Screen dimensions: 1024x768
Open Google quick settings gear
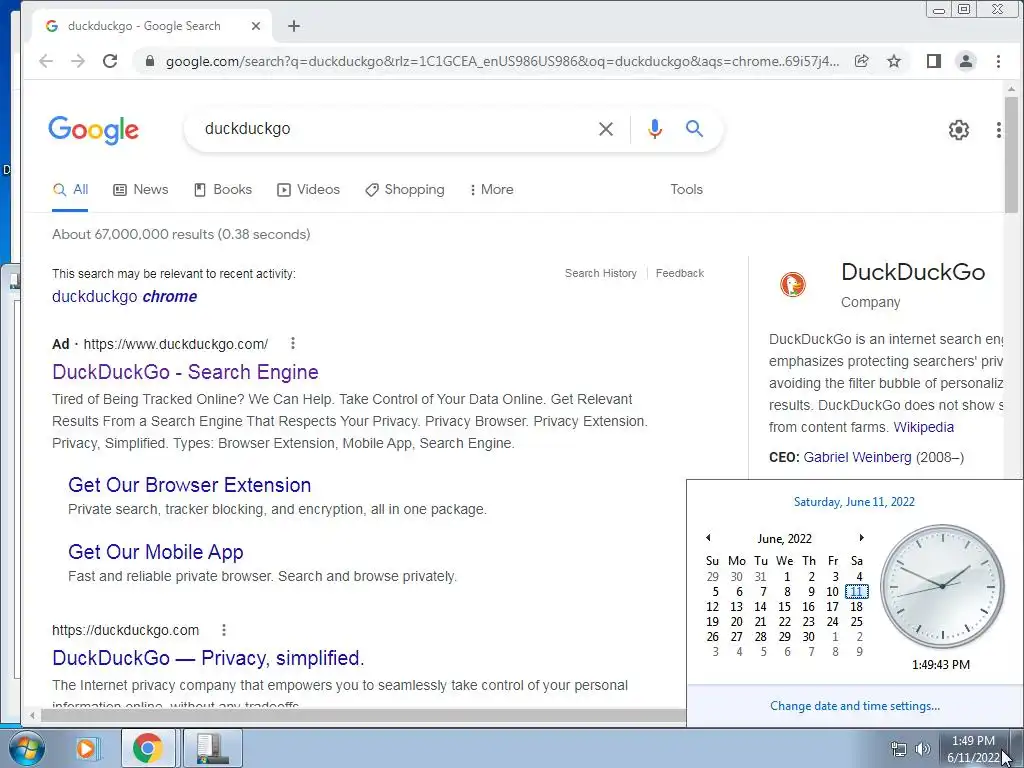959,130
